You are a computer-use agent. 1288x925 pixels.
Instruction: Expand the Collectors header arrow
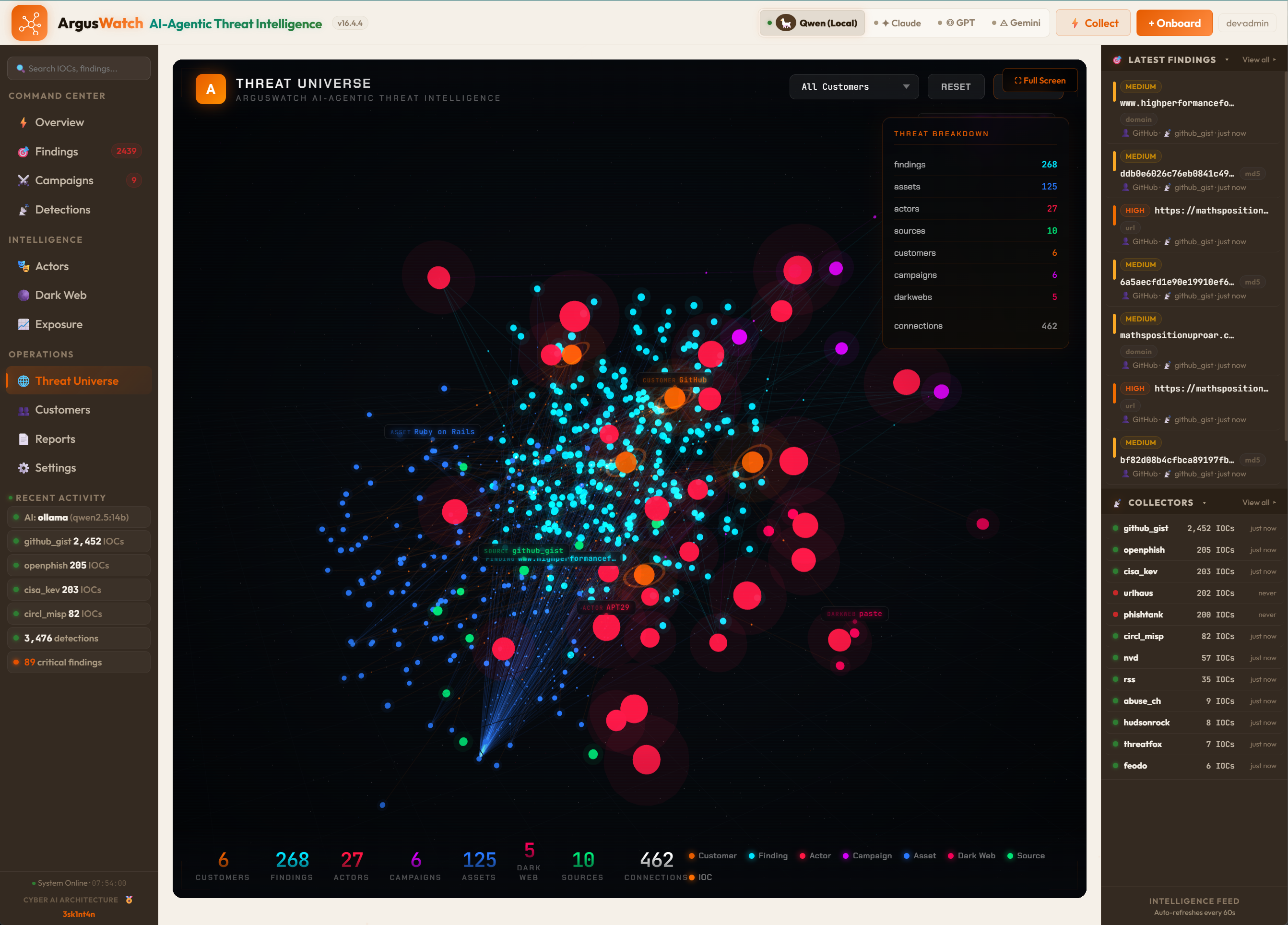point(1204,503)
